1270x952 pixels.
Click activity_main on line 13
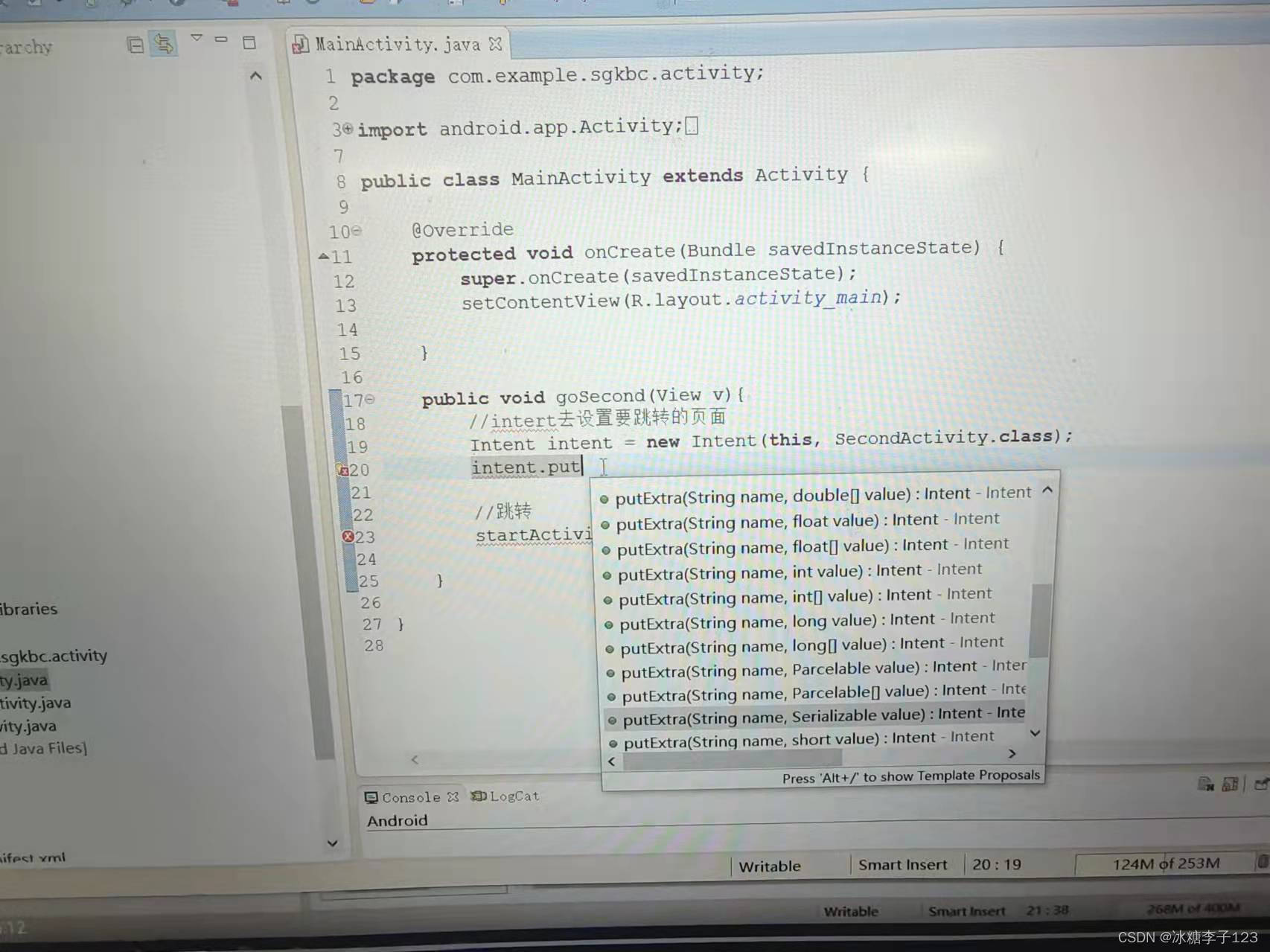[808, 298]
